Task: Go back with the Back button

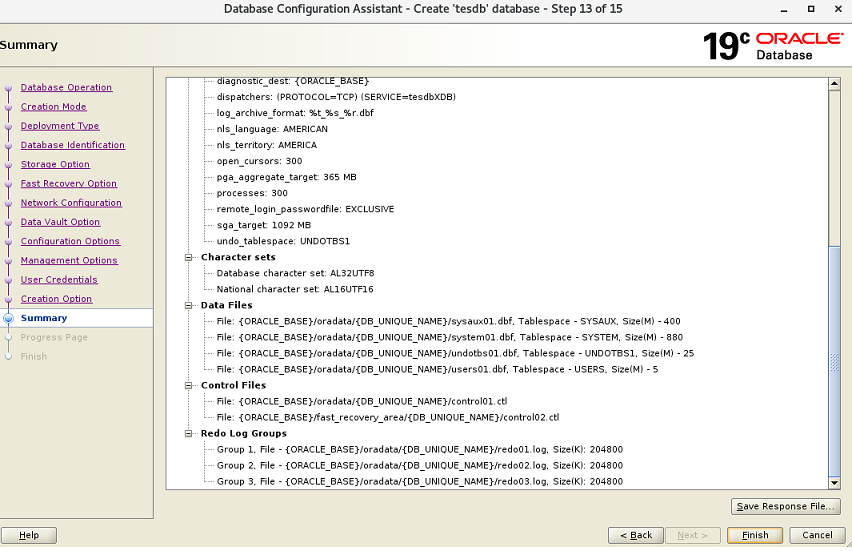Action: pyautogui.click(x=634, y=535)
